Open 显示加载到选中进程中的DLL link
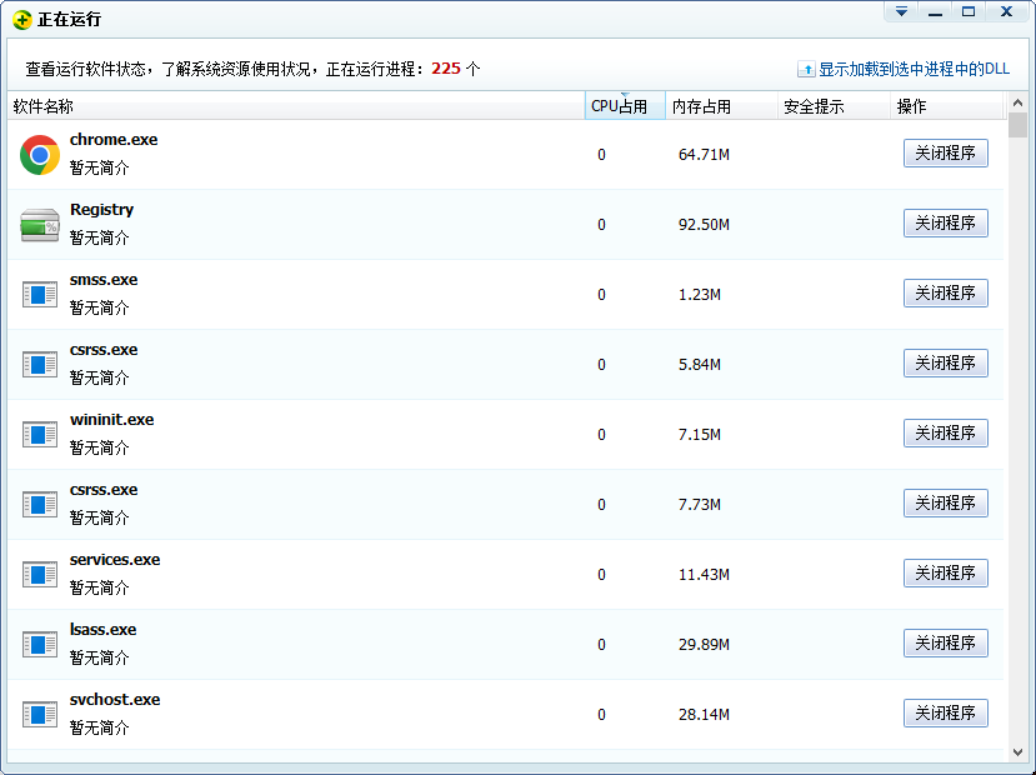 913,69
